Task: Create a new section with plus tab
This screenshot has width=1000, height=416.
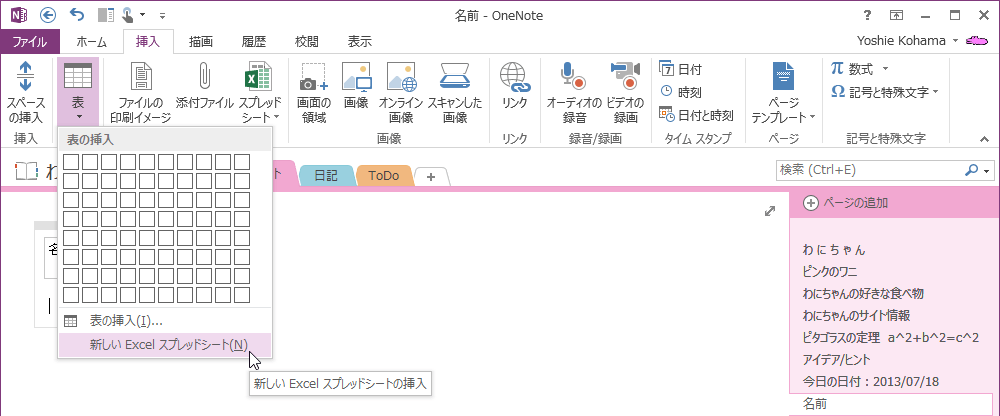Action: click(x=431, y=177)
